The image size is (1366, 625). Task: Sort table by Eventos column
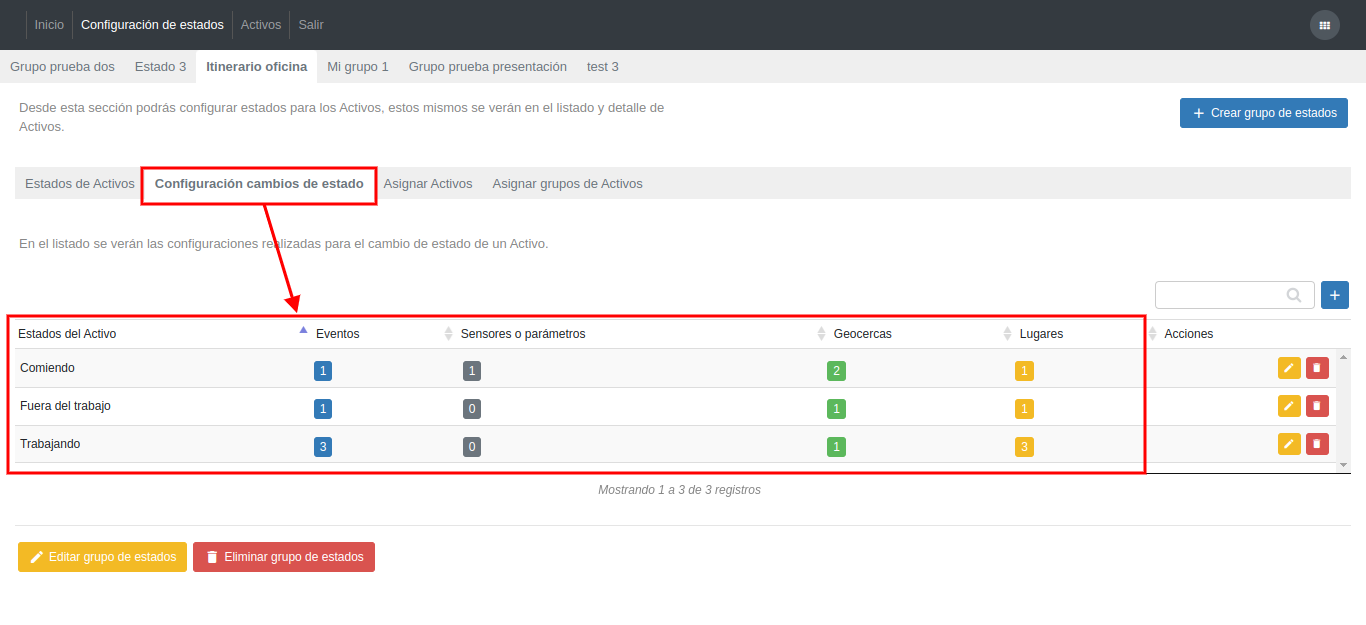(x=338, y=334)
